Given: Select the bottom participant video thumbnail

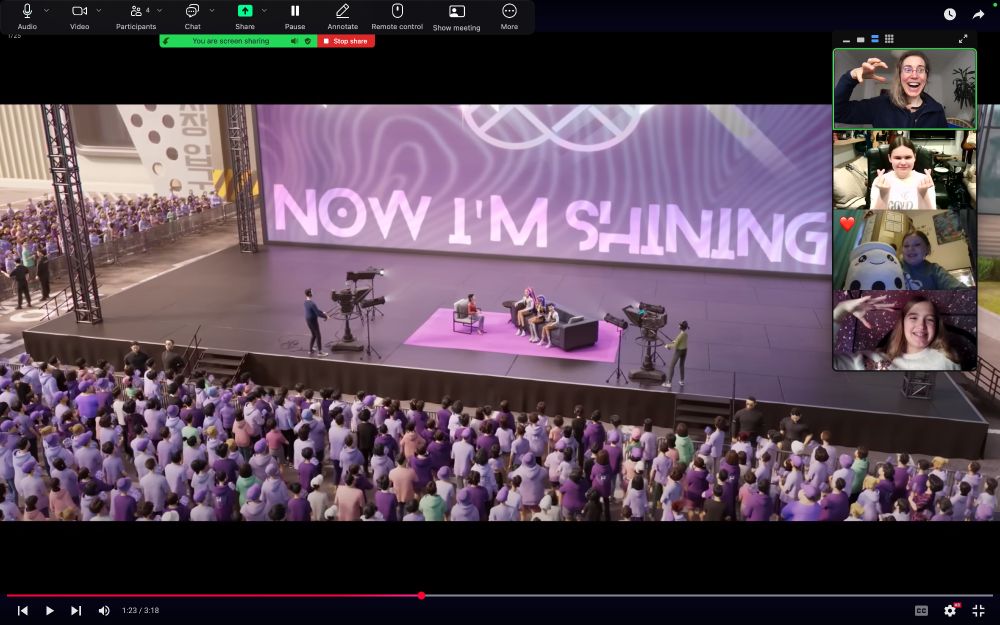Looking at the screenshot, I should tap(904, 330).
